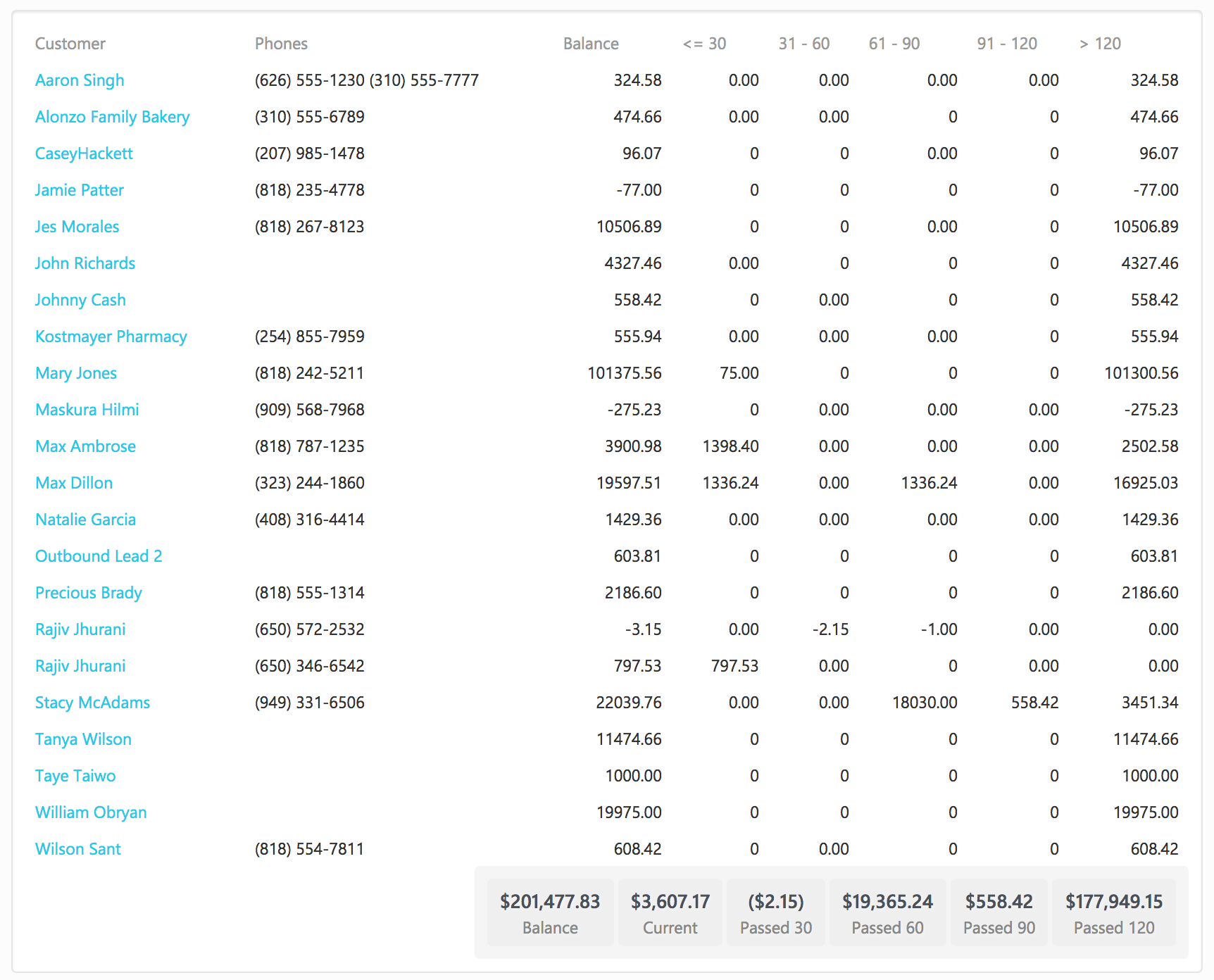Open the Kostmayer Pharmacy customer record

pyautogui.click(x=111, y=336)
